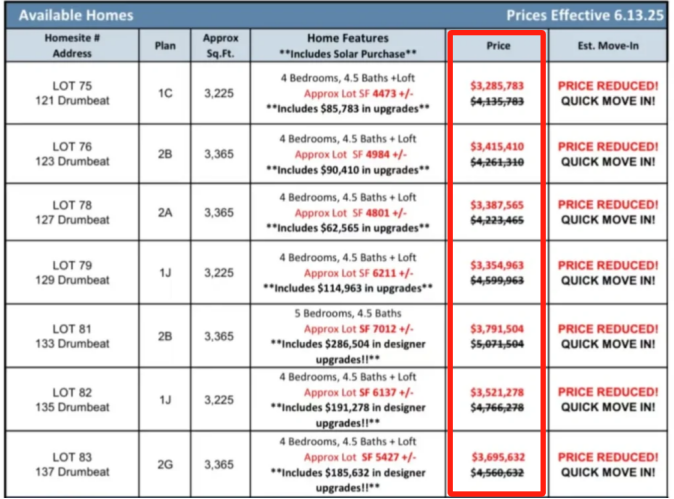Screen dimensions: 674x499
Task: Click 'Approx Lot SF 5427 +/-' text
Action: coord(360,457)
